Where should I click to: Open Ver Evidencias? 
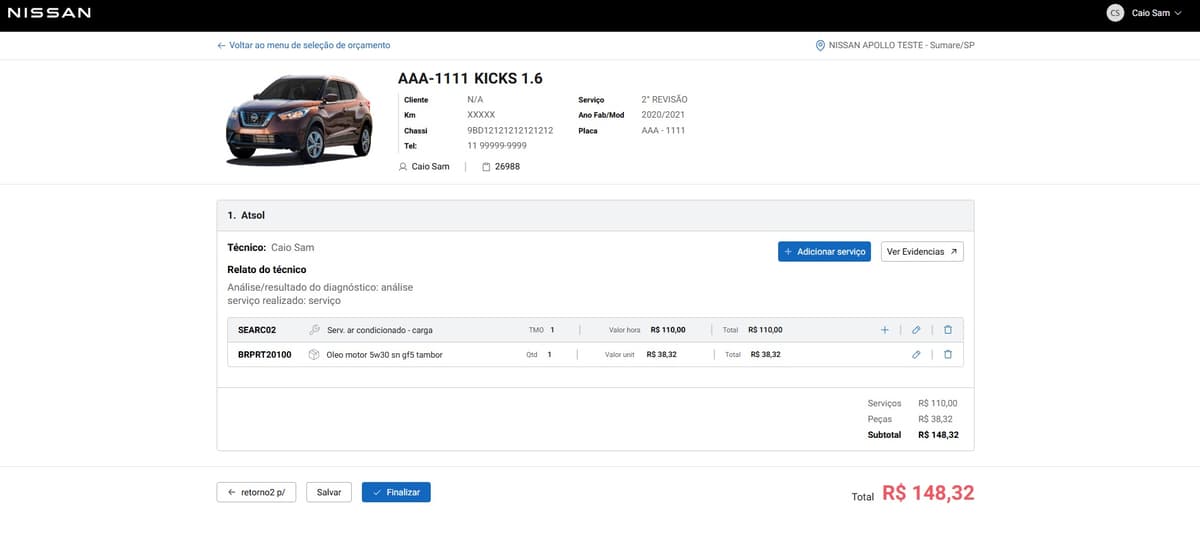(922, 252)
